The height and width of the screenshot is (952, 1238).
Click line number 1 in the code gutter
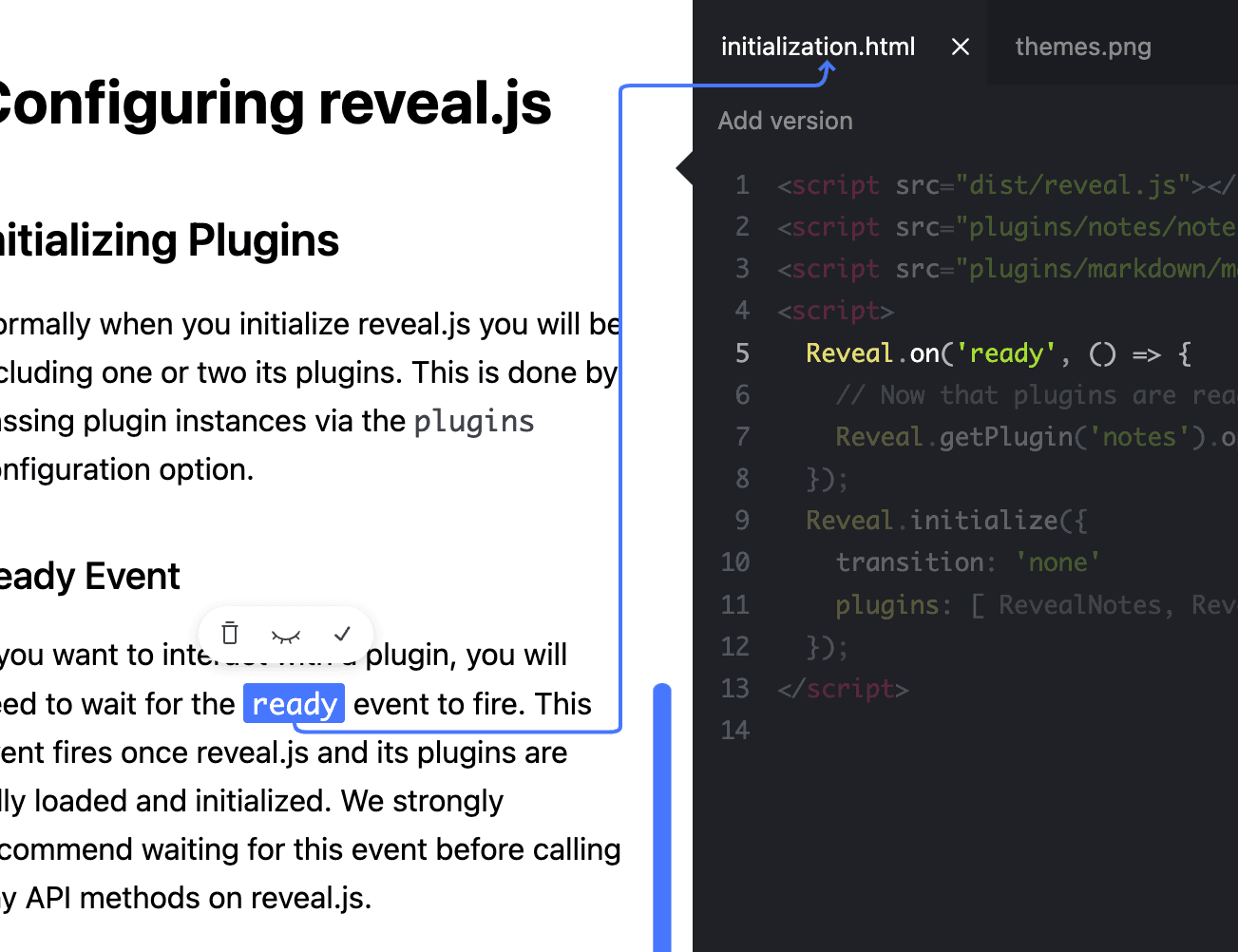tap(742, 185)
